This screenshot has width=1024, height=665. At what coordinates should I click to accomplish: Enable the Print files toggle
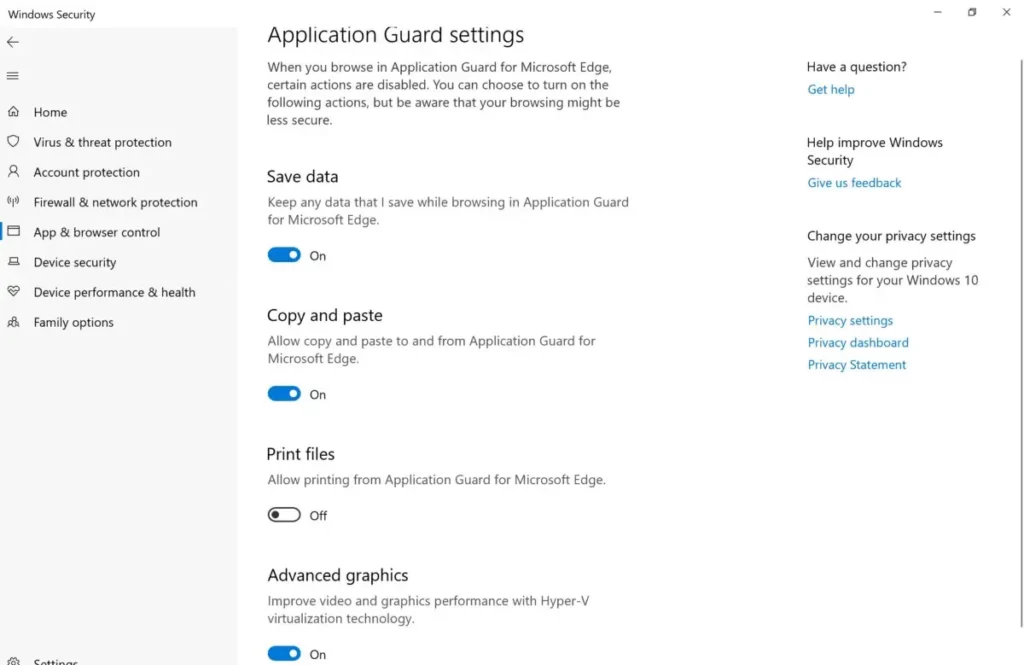[284, 515]
